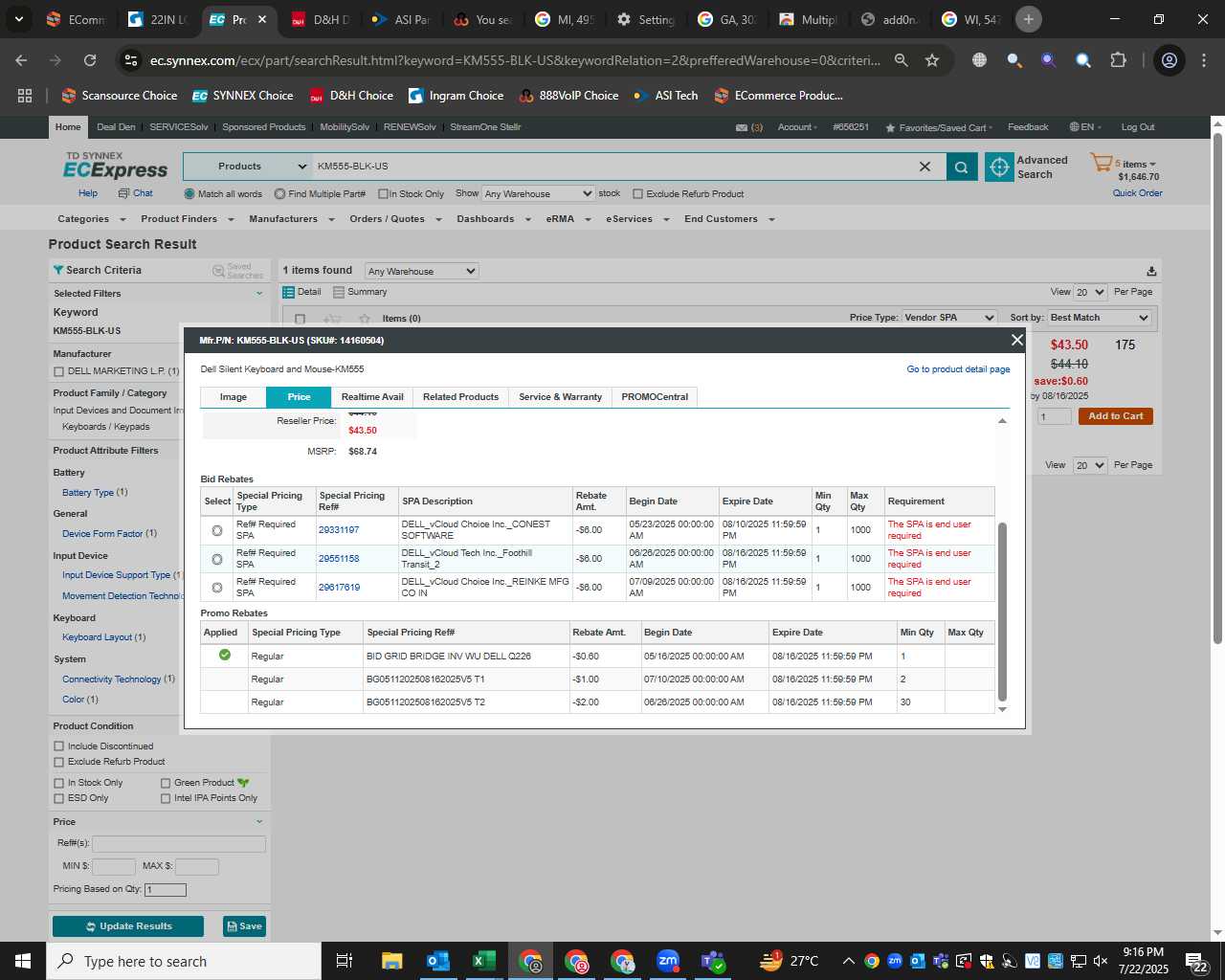
Task: Click the popup vertical scrollbar
Action: (x=1002, y=612)
